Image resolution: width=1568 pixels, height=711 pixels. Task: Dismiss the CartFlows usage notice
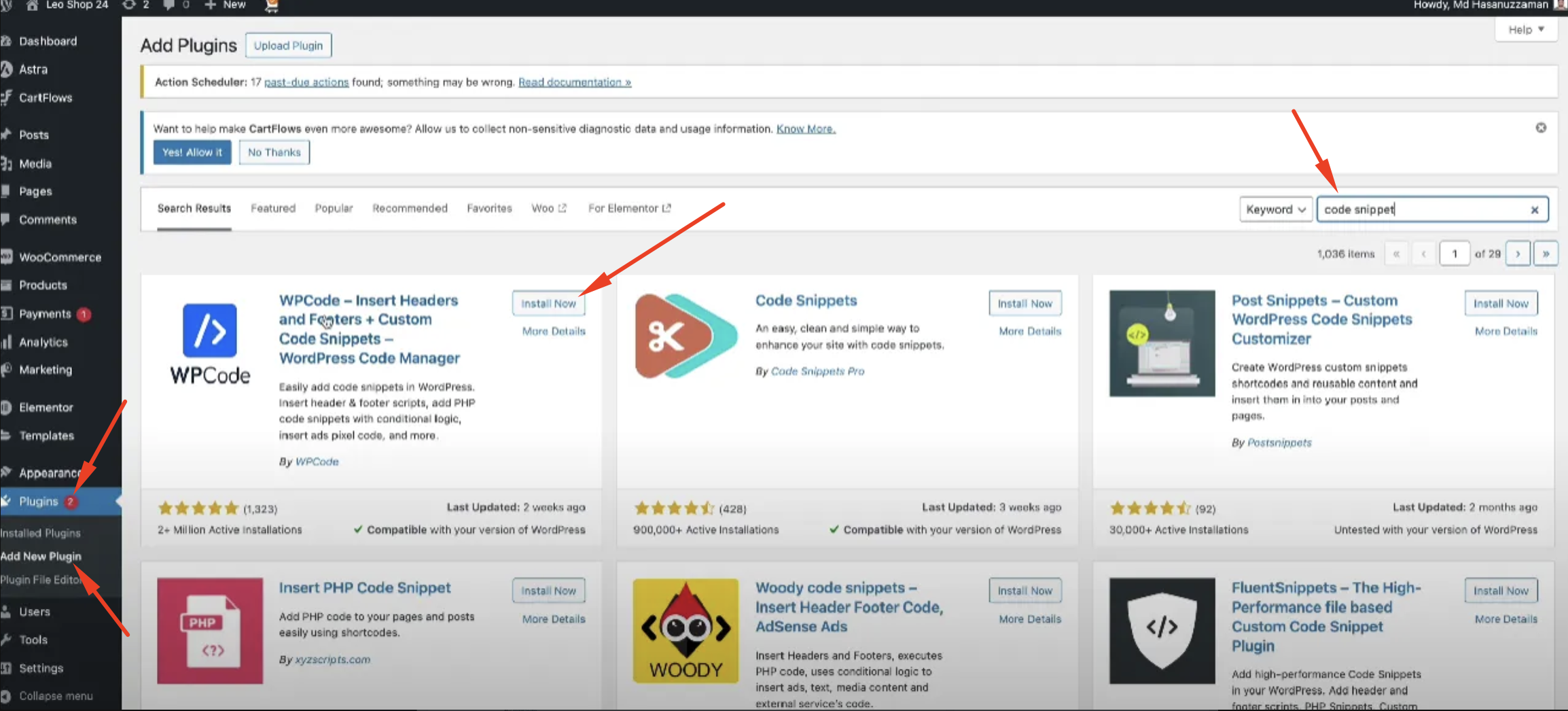coord(1541,128)
